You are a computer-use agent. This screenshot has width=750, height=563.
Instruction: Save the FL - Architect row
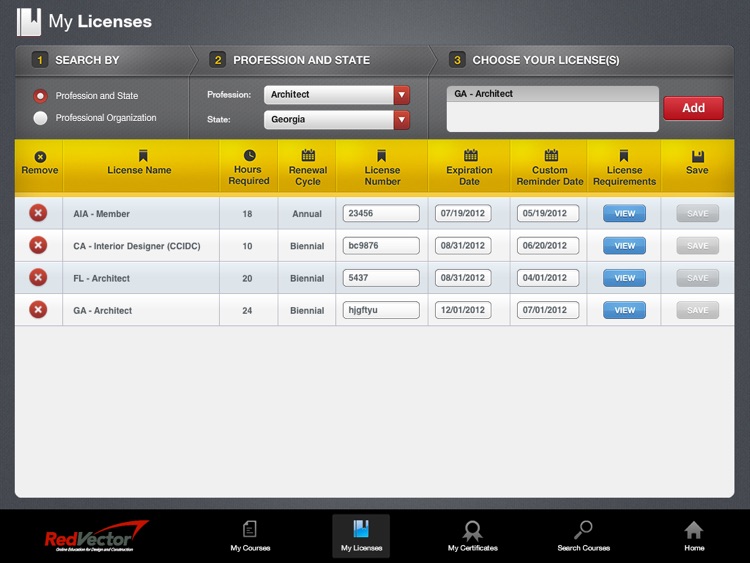(x=697, y=278)
